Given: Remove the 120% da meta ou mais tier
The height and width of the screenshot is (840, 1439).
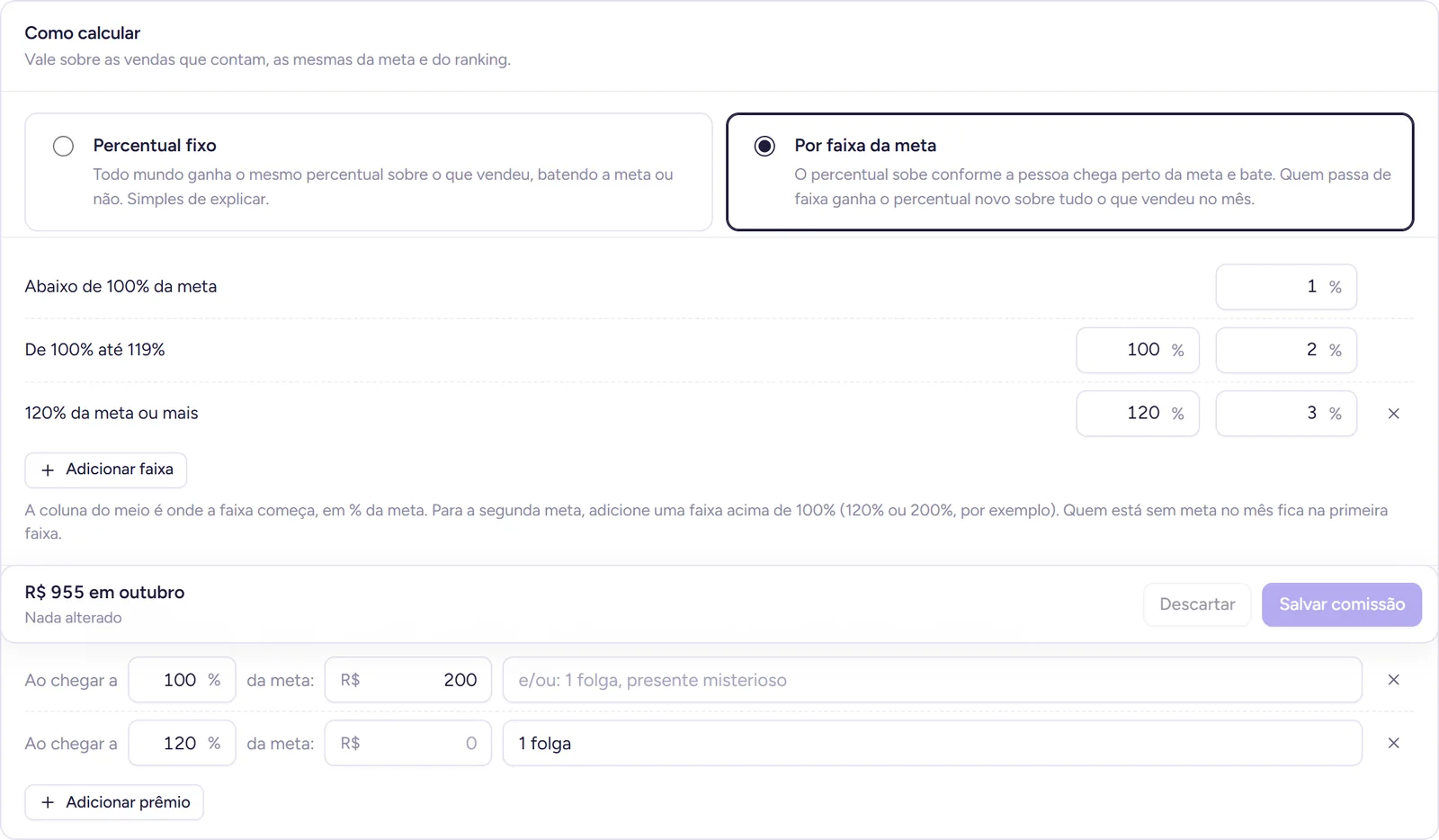Looking at the screenshot, I should [x=1393, y=414].
